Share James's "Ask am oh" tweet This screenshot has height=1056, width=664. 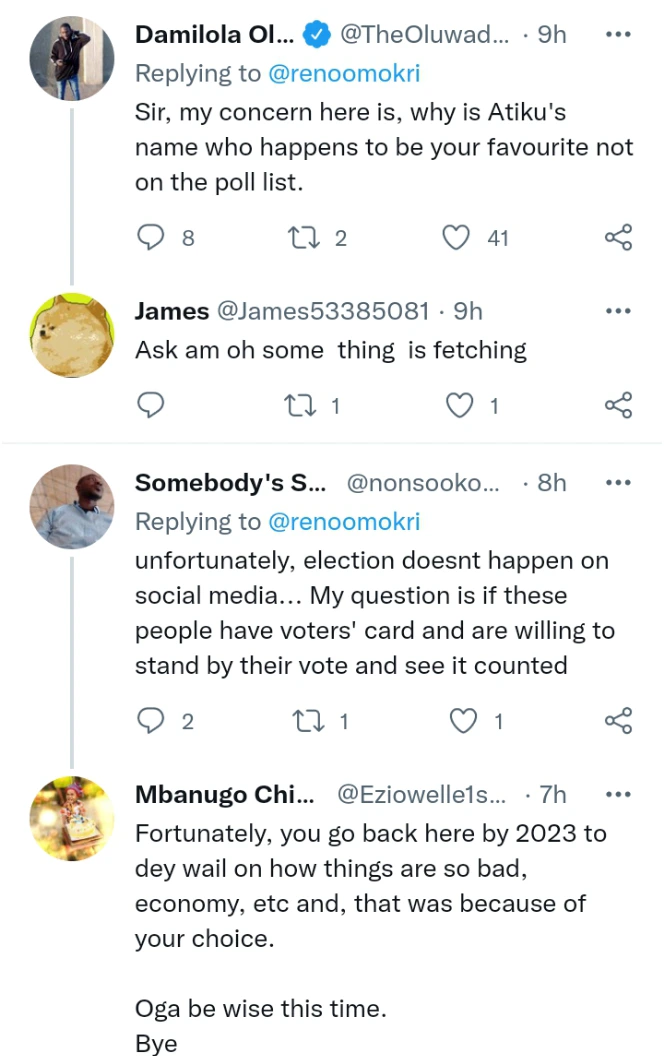pos(619,405)
